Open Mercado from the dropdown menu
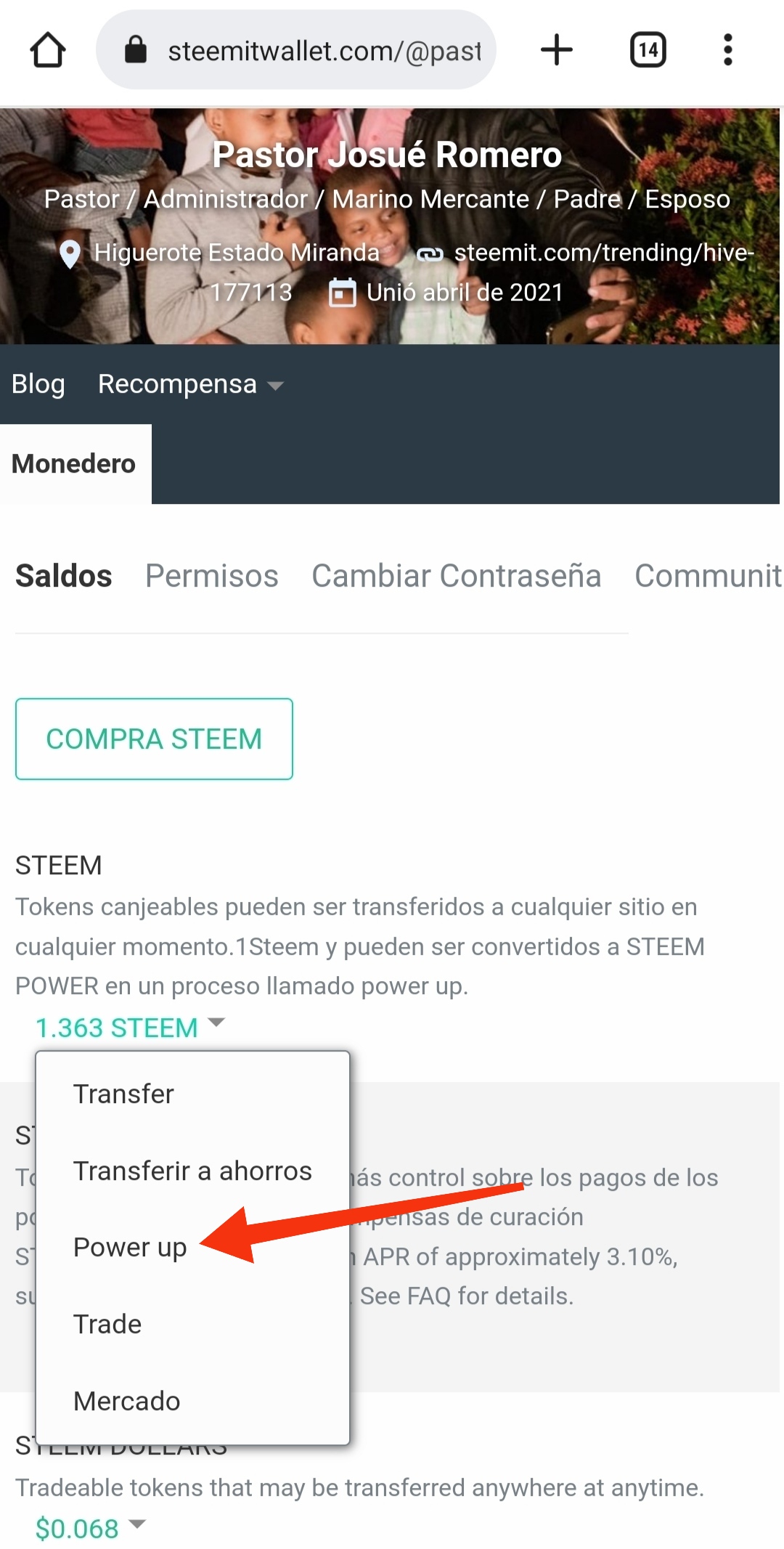Screen dimensions: 784x1549 [x=127, y=1401]
